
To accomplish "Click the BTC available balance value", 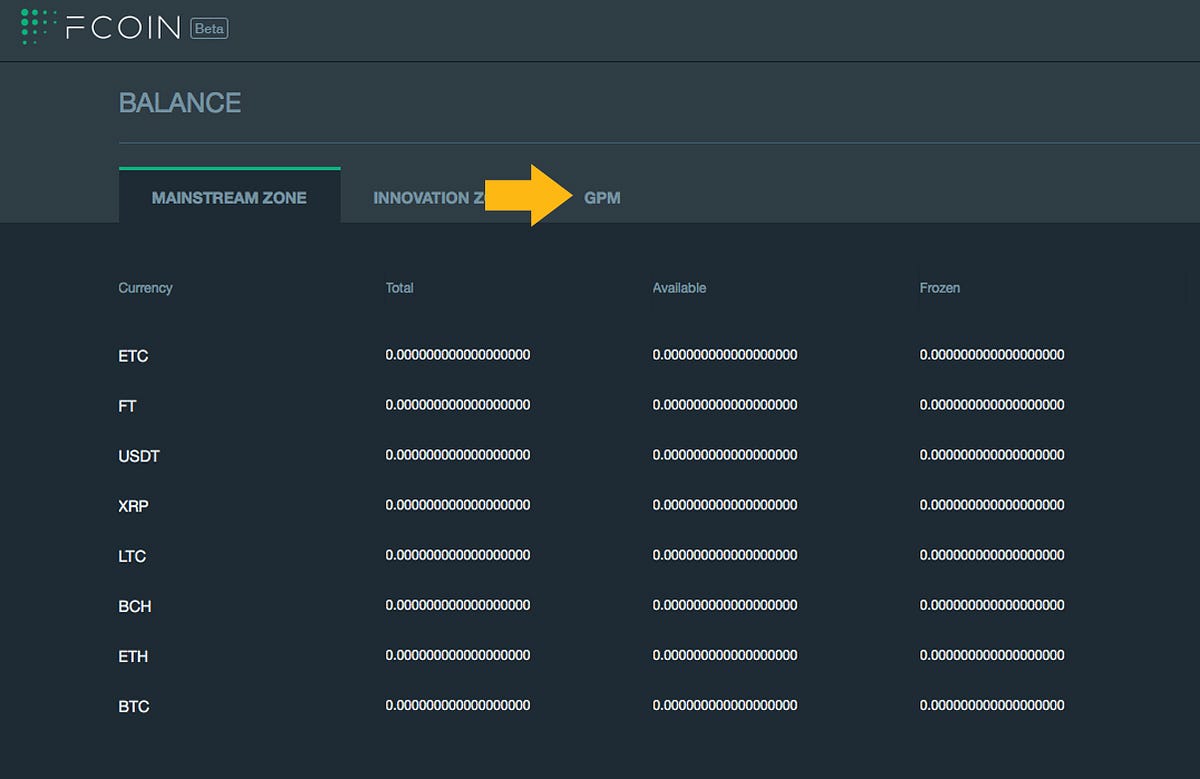I will pos(725,705).
